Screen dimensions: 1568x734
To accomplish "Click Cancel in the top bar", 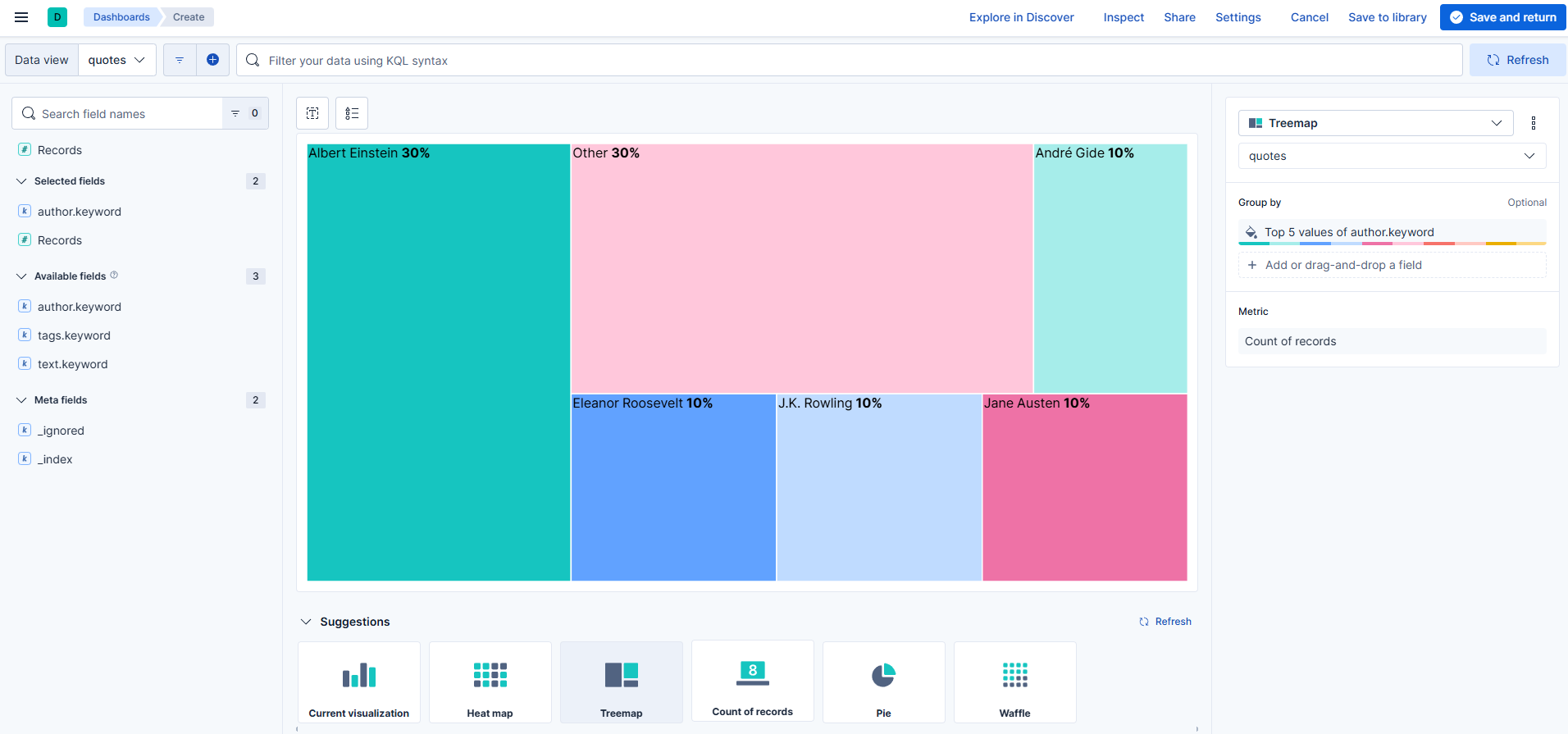I will 1309,17.
